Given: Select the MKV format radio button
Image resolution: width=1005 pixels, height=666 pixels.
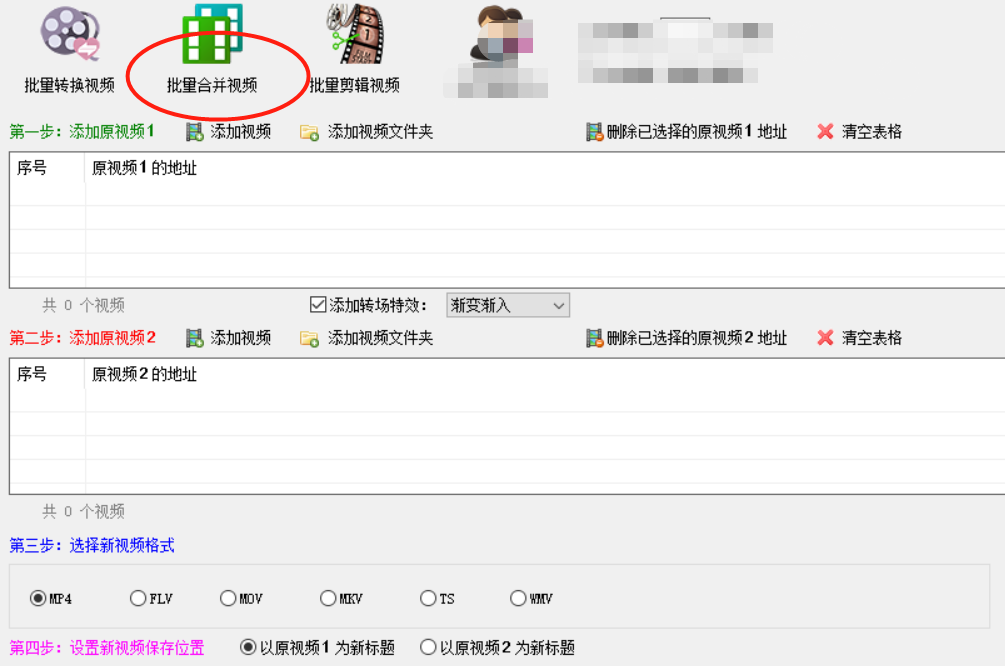Looking at the screenshot, I should [328, 598].
